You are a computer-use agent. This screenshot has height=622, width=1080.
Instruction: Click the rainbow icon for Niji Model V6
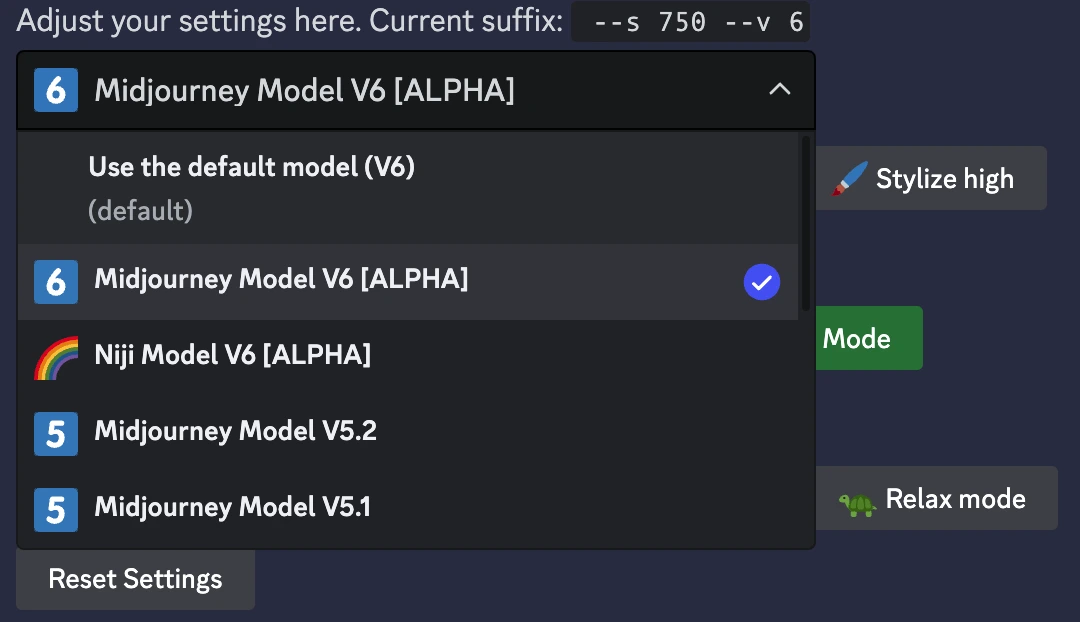pos(56,357)
